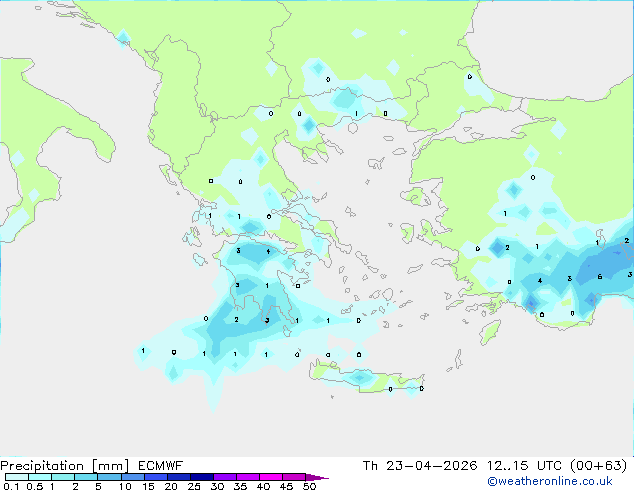Click the precipitation value '6' over Turkey
The image size is (634, 490).
coord(600,277)
